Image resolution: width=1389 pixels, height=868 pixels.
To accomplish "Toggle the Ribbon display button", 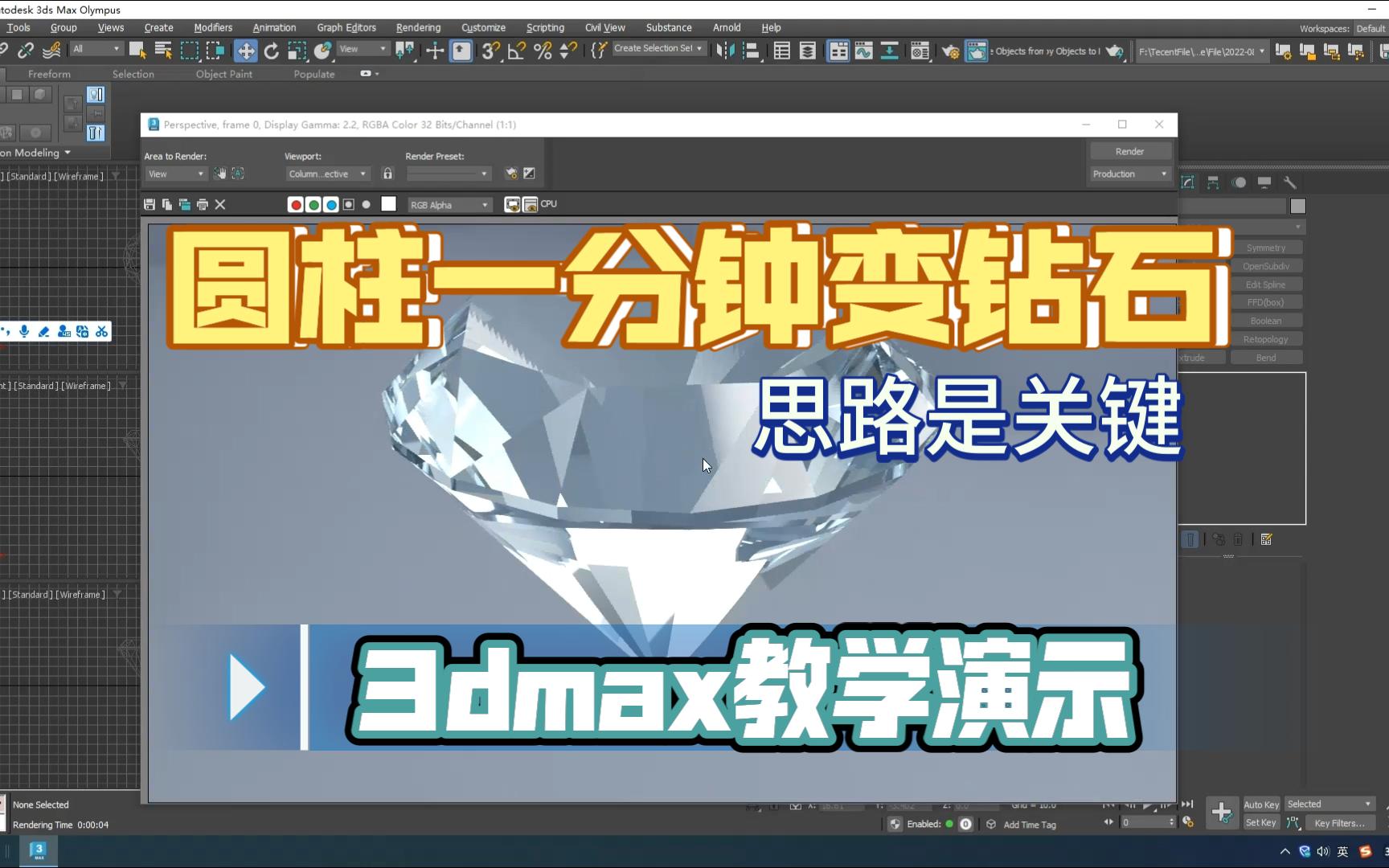I will point(838,51).
